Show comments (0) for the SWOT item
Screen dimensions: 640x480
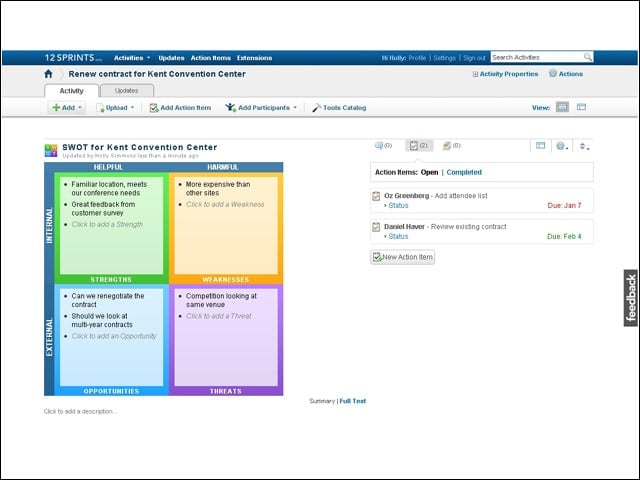(383, 145)
